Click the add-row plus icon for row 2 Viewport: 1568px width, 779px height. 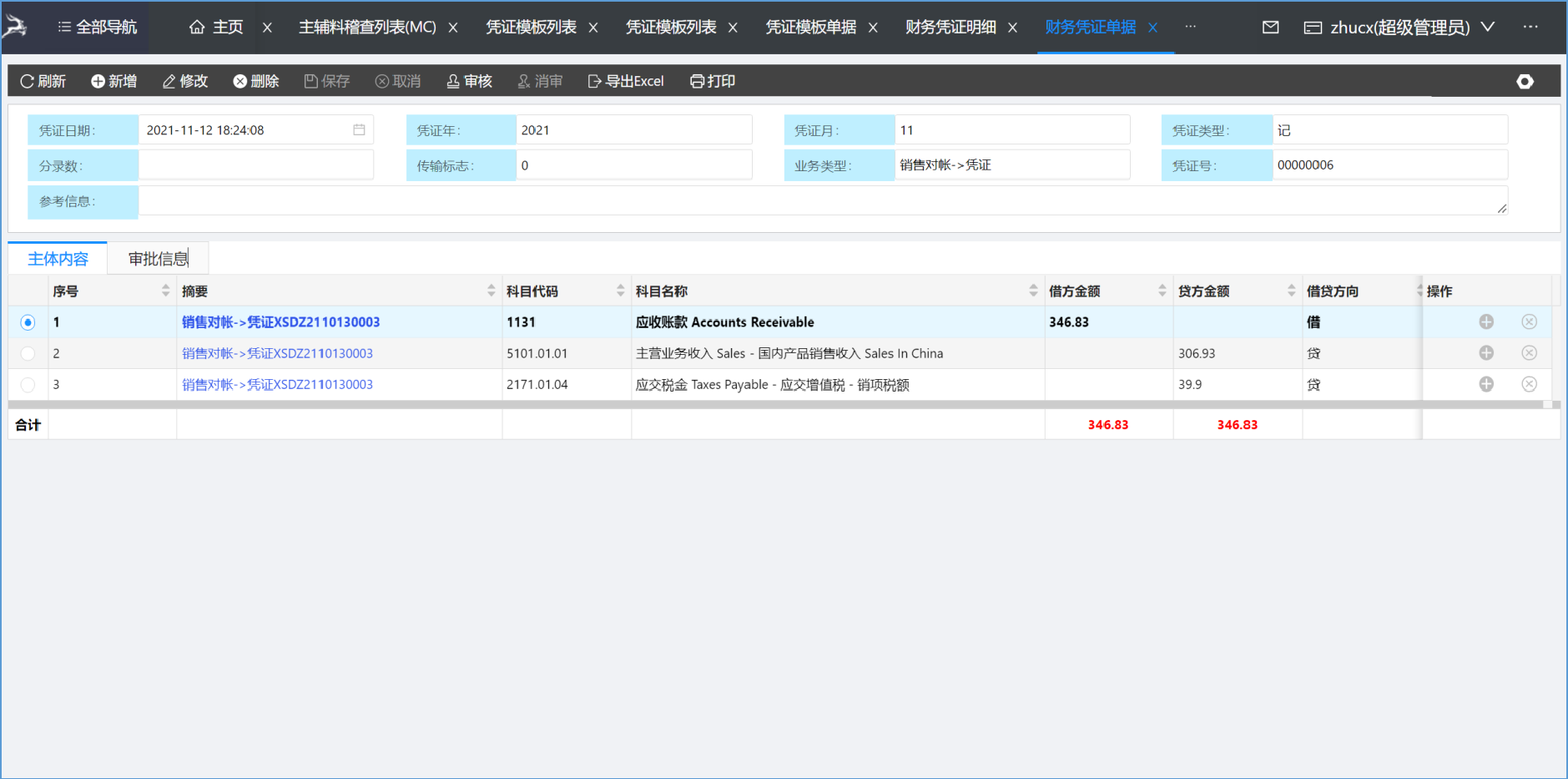pyautogui.click(x=1486, y=353)
